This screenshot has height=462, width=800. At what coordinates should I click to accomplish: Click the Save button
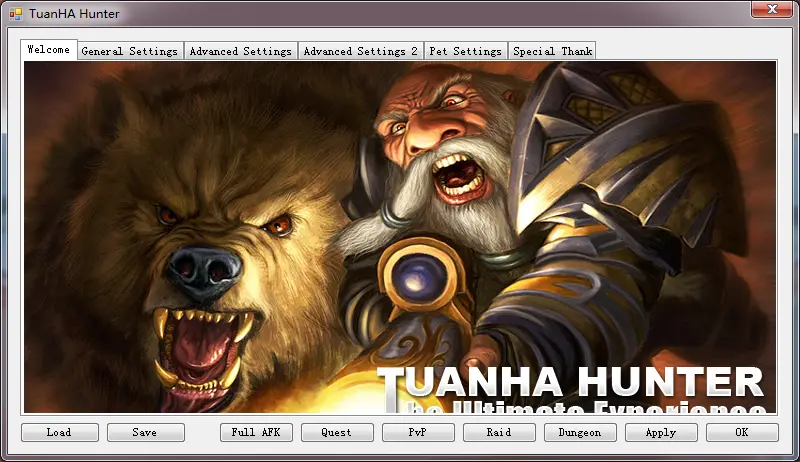tap(145, 433)
